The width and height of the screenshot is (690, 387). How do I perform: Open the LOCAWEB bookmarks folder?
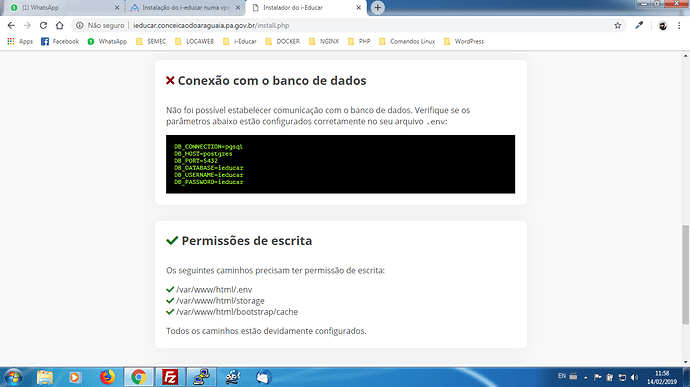194,41
